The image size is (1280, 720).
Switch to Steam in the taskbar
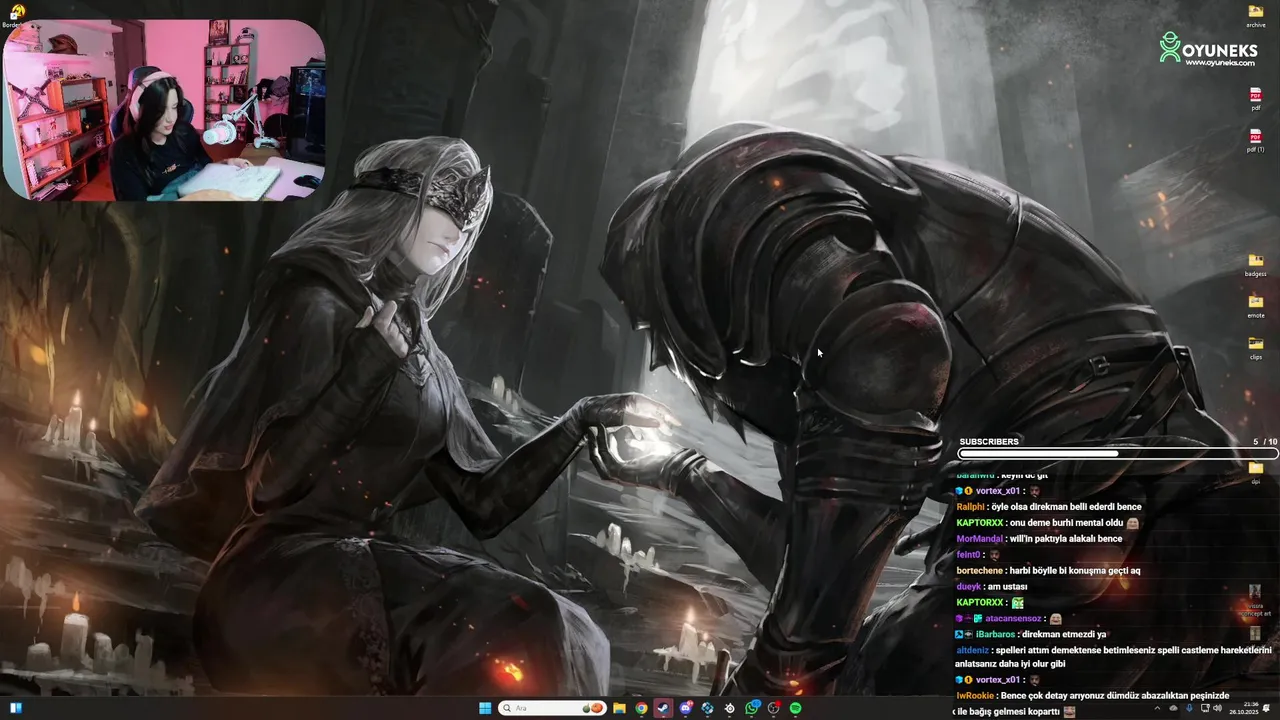[x=664, y=708]
